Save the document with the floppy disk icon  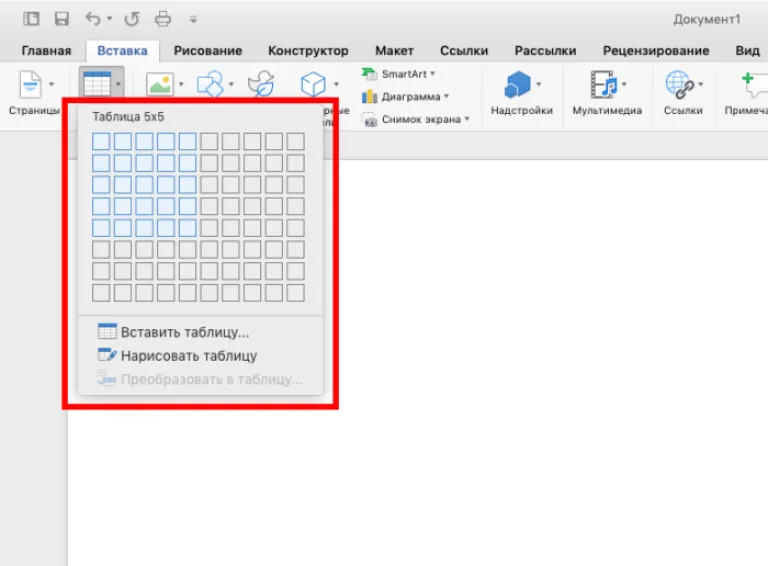[62, 19]
